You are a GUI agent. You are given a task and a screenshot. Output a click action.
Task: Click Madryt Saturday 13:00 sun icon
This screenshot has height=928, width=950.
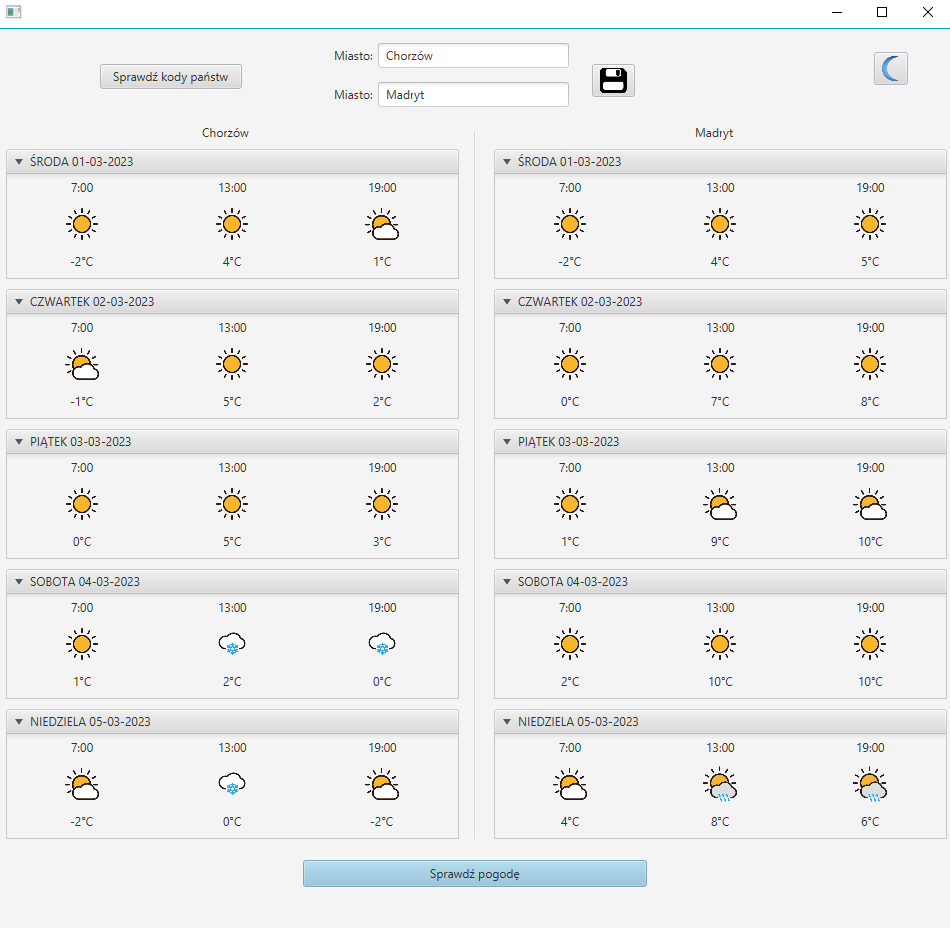tap(720, 644)
